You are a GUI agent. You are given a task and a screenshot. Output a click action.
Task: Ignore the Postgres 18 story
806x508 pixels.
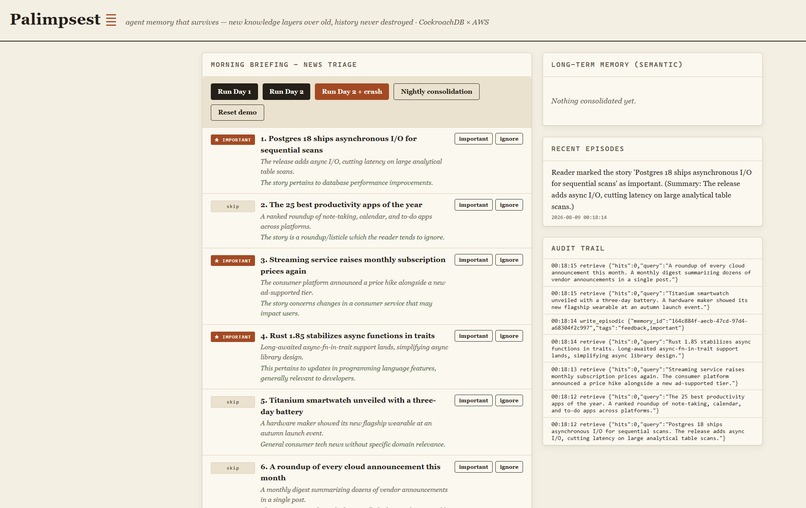(x=509, y=139)
